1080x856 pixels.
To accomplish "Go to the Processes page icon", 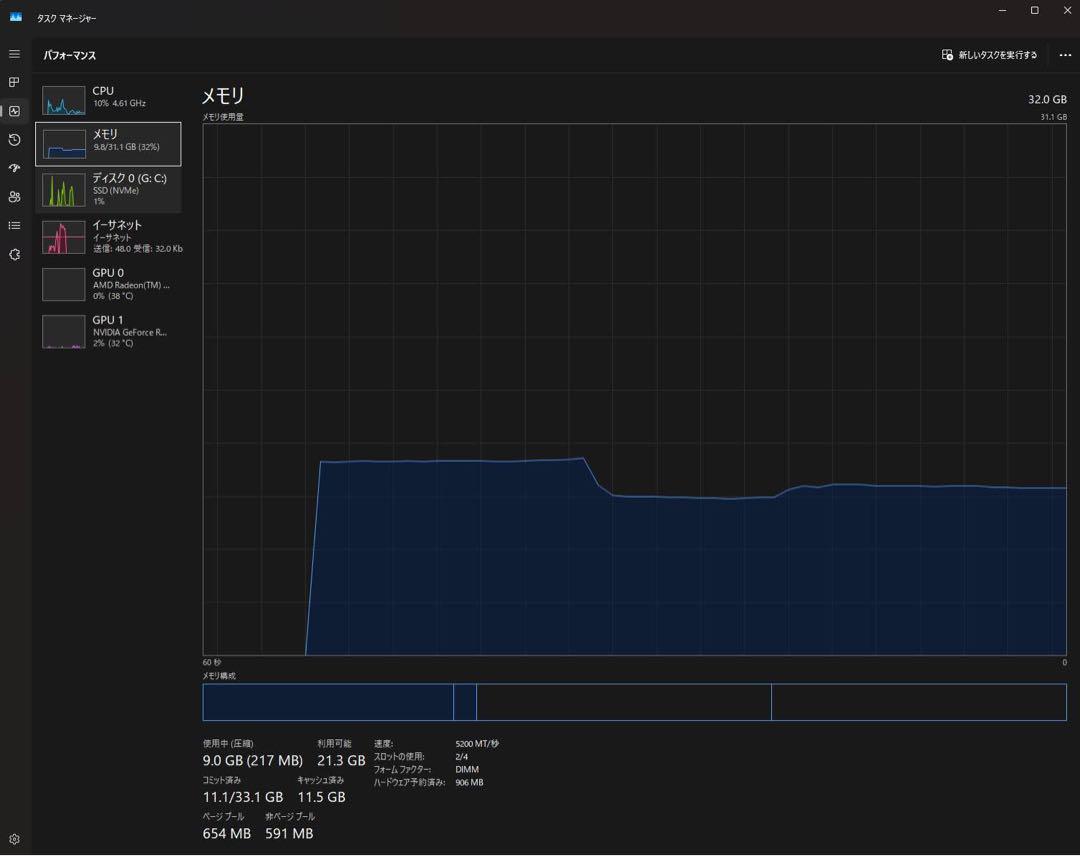I will pyautogui.click(x=14, y=82).
